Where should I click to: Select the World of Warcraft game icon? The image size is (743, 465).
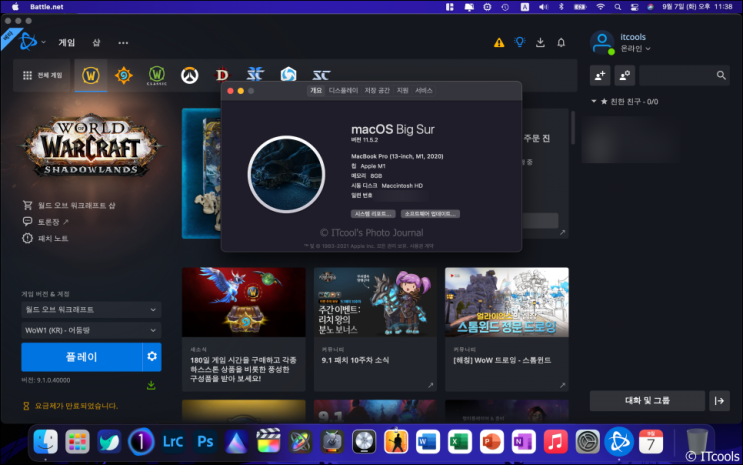(x=91, y=75)
